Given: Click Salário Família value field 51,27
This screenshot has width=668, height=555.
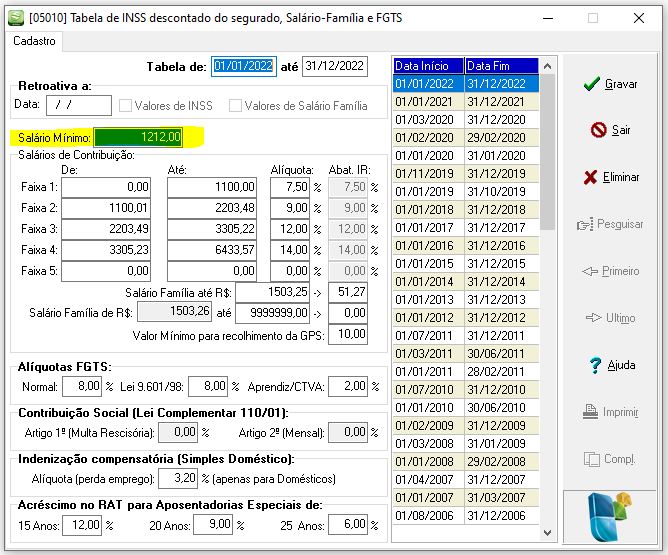Looking at the screenshot, I should pyautogui.click(x=348, y=292).
